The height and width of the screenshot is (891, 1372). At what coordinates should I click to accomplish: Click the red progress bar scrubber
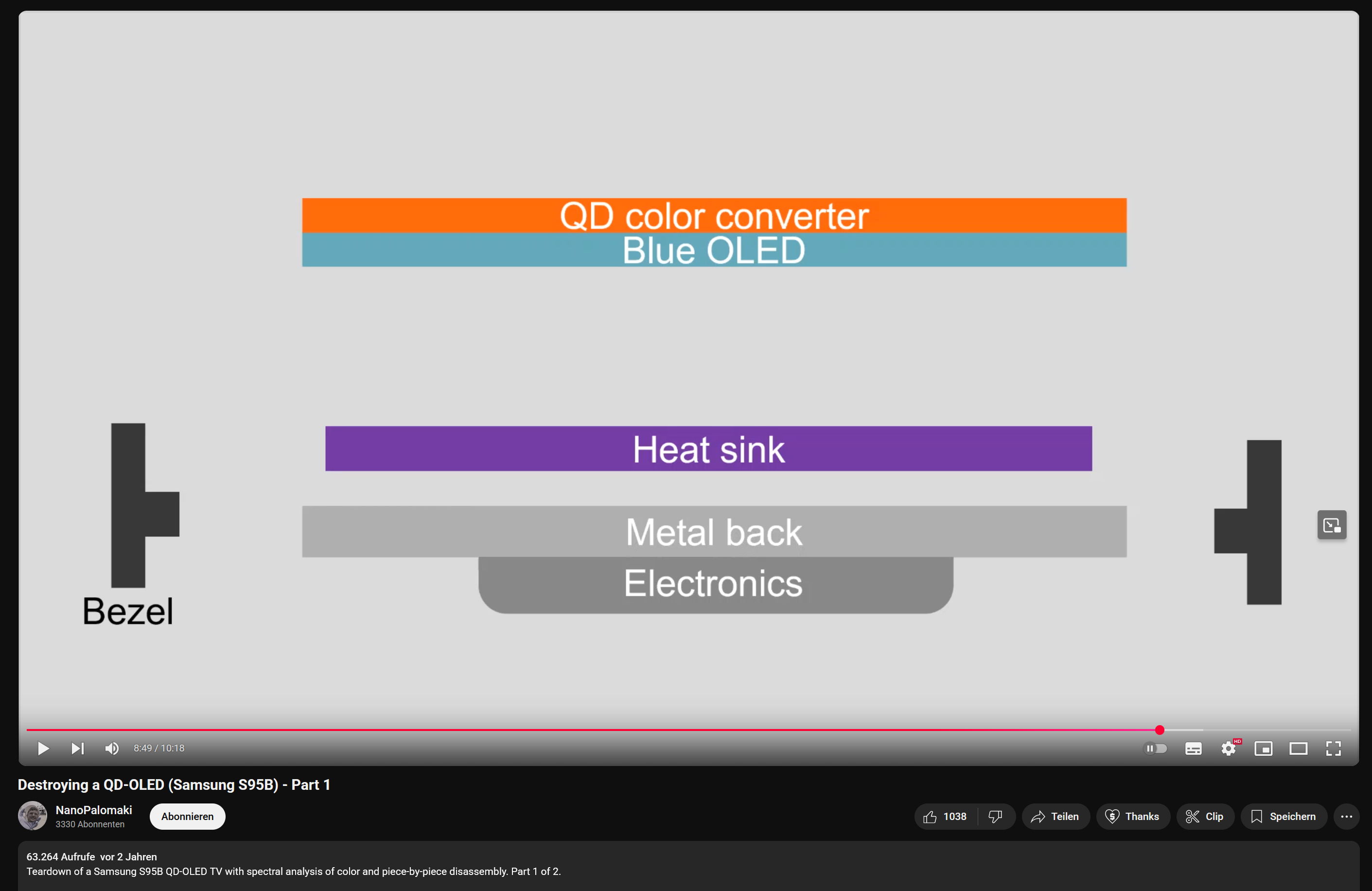[1159, 730]
